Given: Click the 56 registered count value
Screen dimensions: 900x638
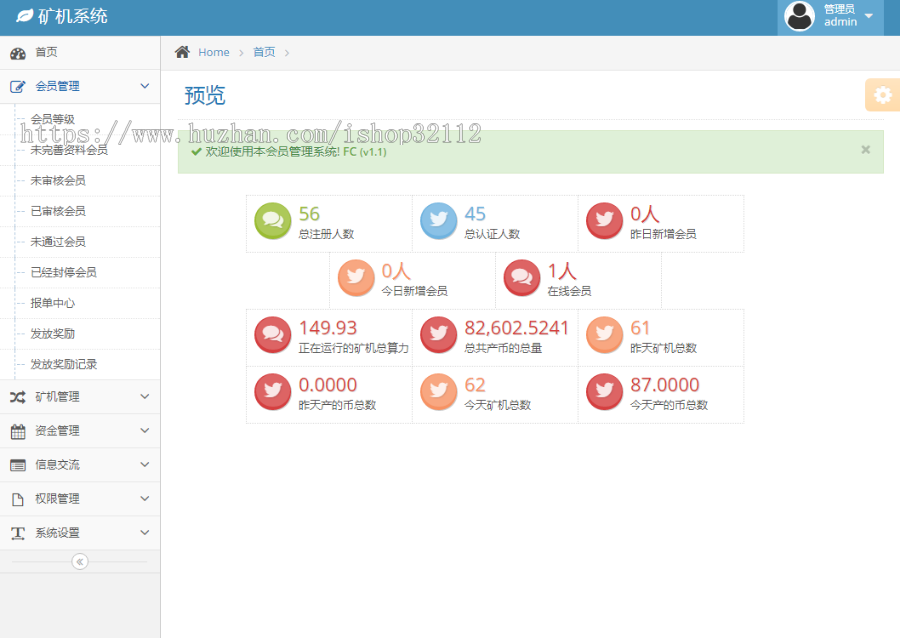Looking at the screenshot, I should point(309,214).
